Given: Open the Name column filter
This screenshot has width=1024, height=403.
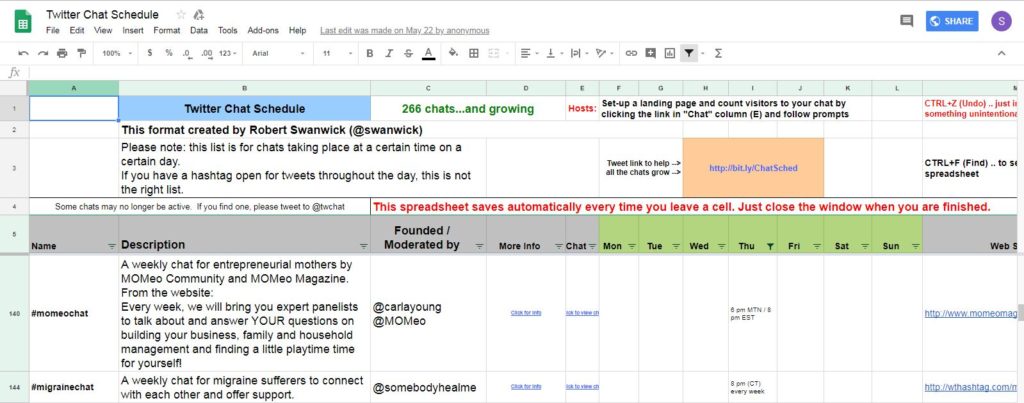Looking at the screenshot, I should (x=112, y=246).
